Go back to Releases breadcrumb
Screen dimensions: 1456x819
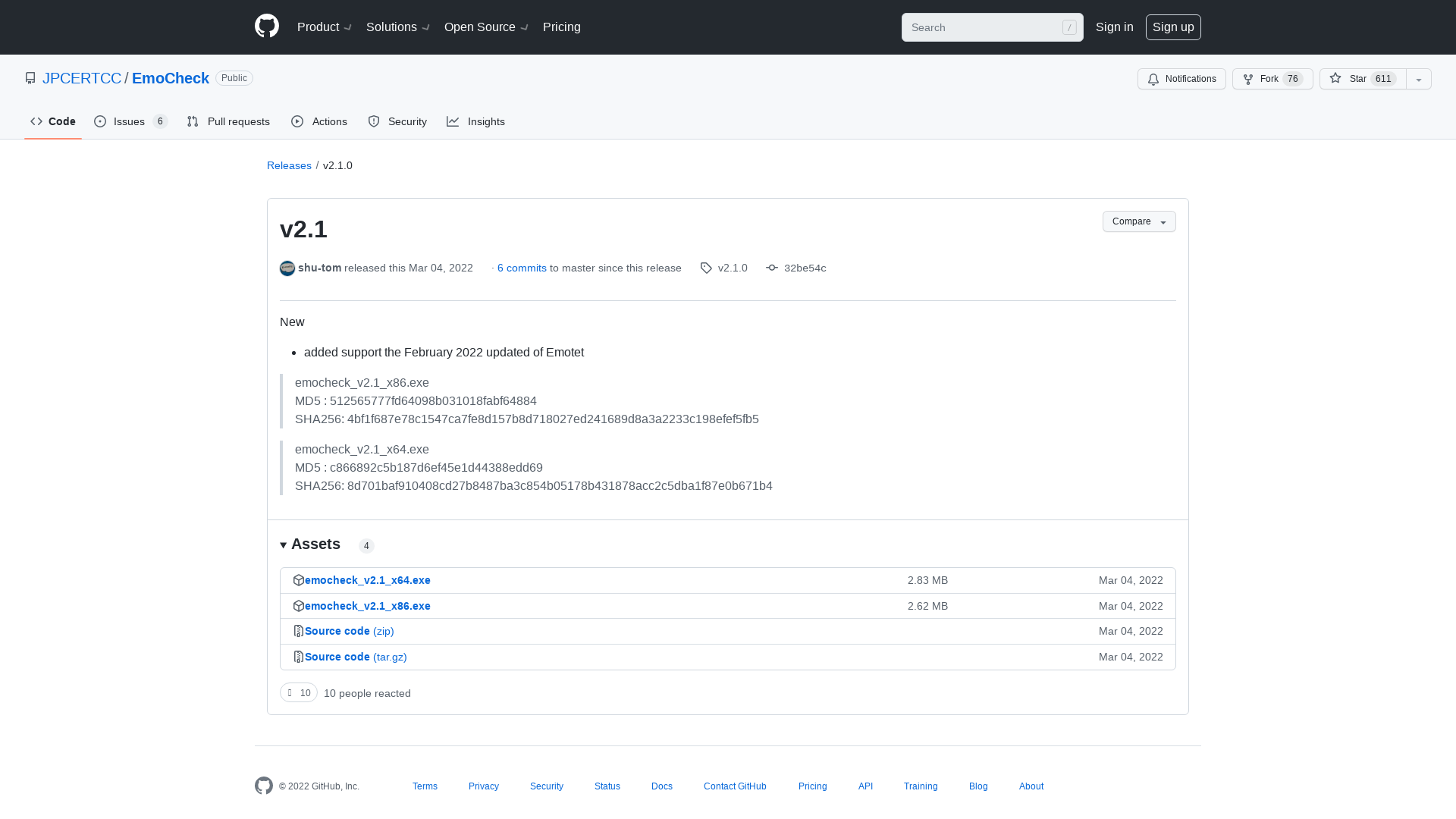click(289, 165)
